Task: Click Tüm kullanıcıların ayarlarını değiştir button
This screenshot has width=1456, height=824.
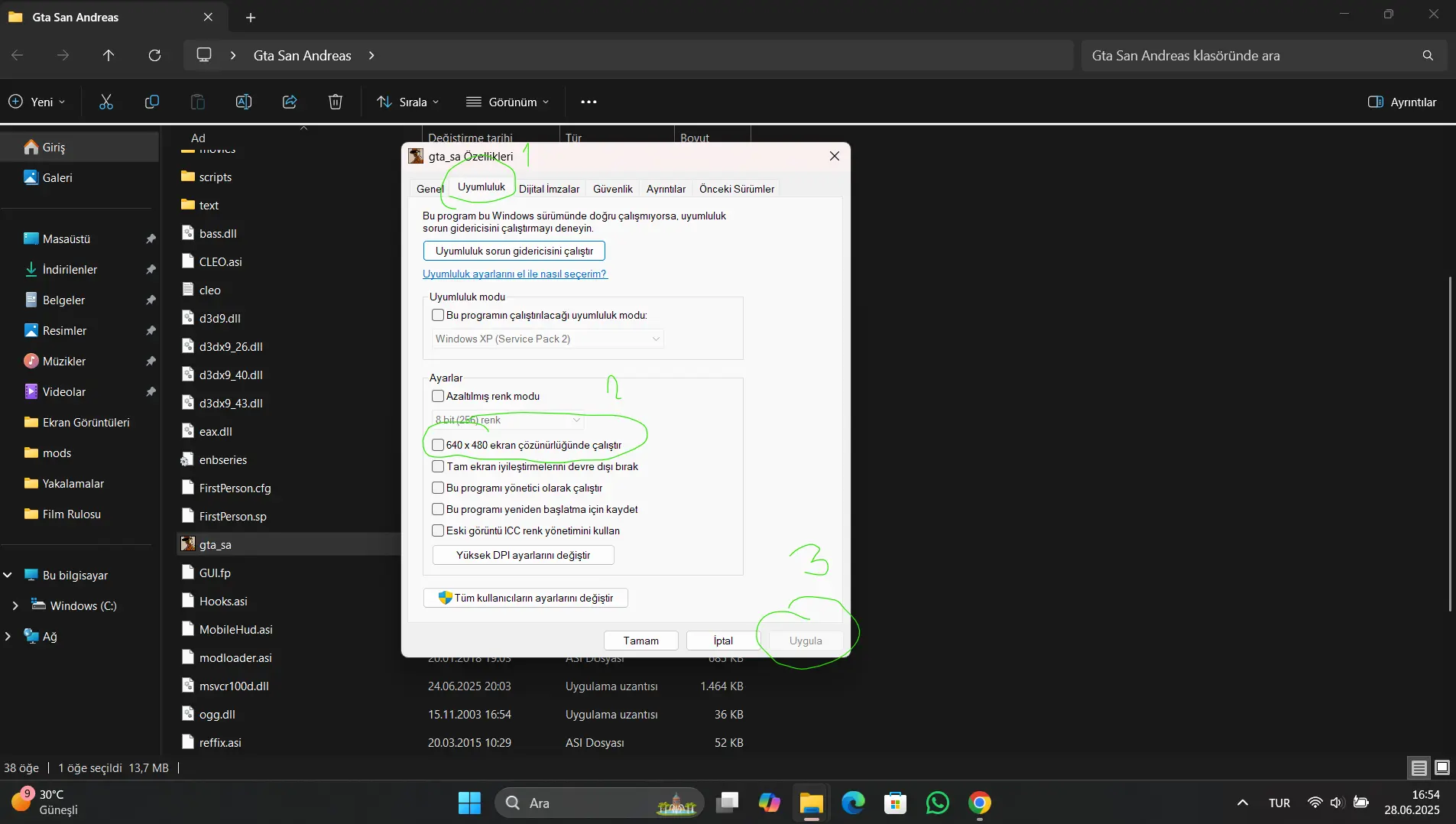Action: click(526, 598)
